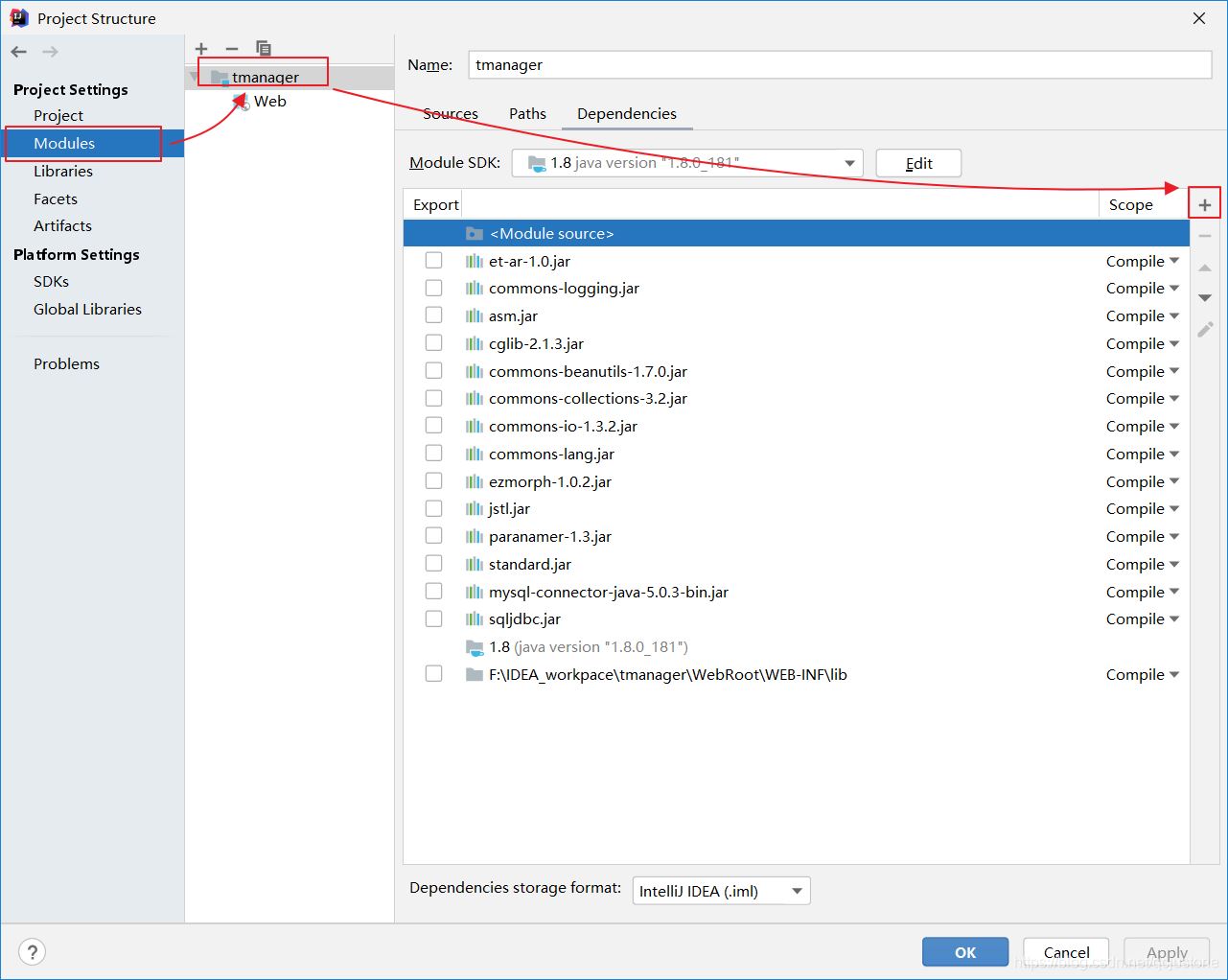Click the edit pencil icon
Screen dimensions: 1228x980
[1205, 330]
